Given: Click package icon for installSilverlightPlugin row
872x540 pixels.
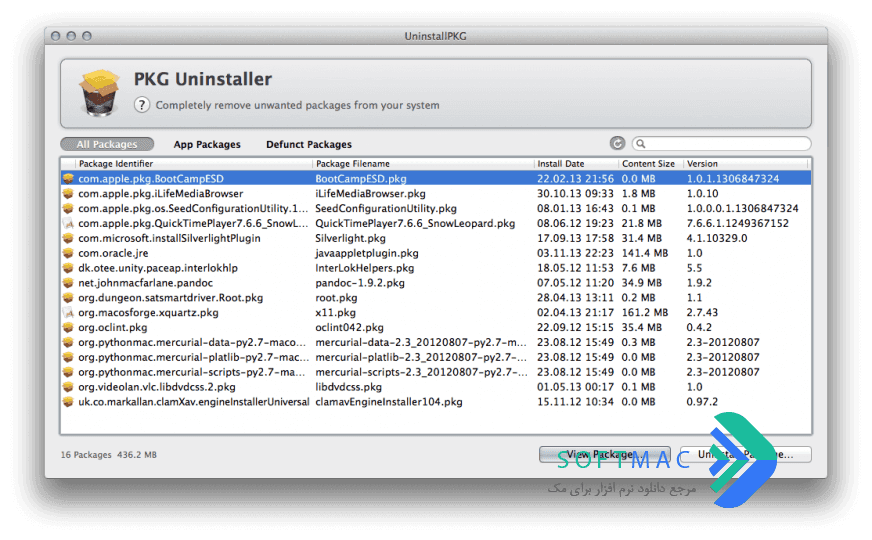Looking at the screenshot, I should click(x=68, y=238).
